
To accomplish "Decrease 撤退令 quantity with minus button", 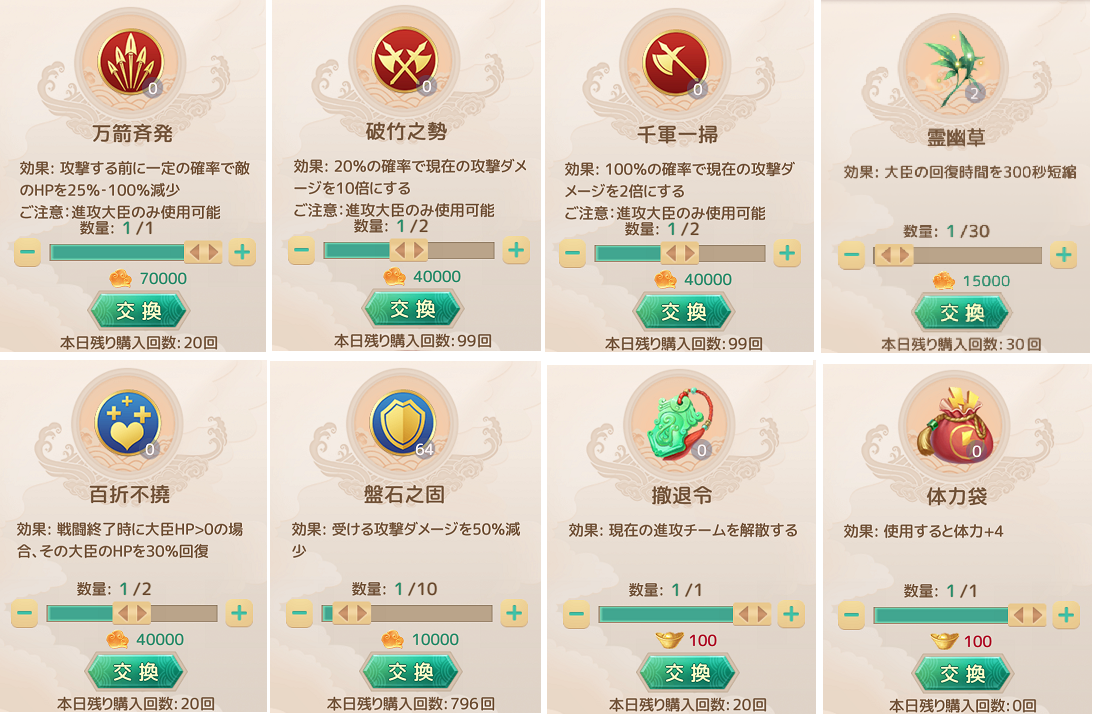I will [x=576, y=615].
